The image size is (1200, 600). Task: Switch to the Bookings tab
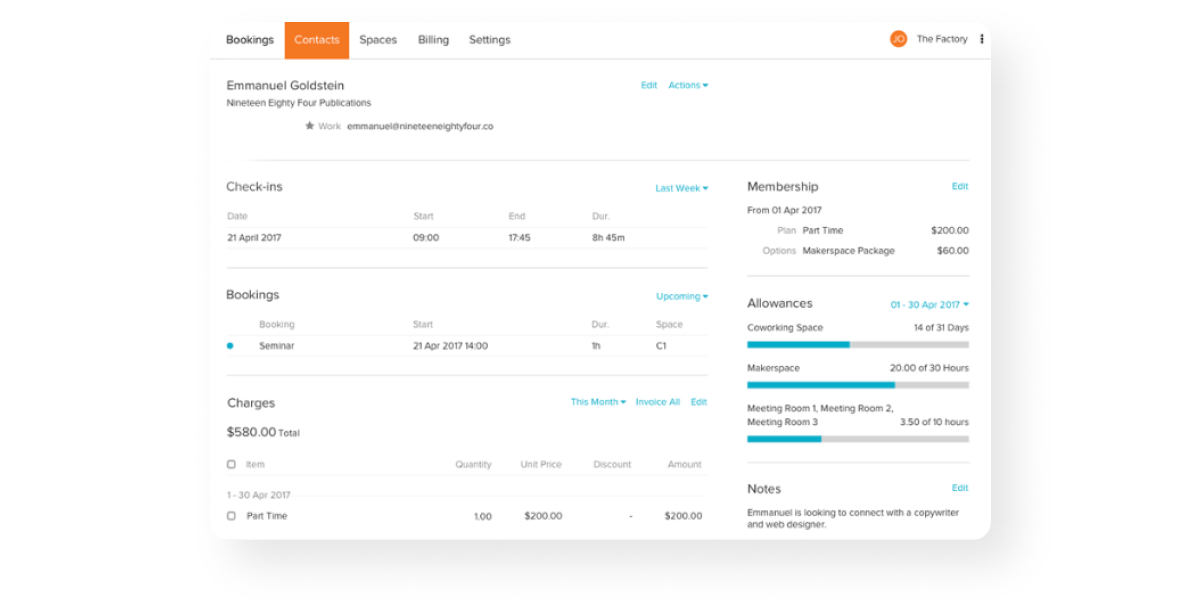[249, 40]
